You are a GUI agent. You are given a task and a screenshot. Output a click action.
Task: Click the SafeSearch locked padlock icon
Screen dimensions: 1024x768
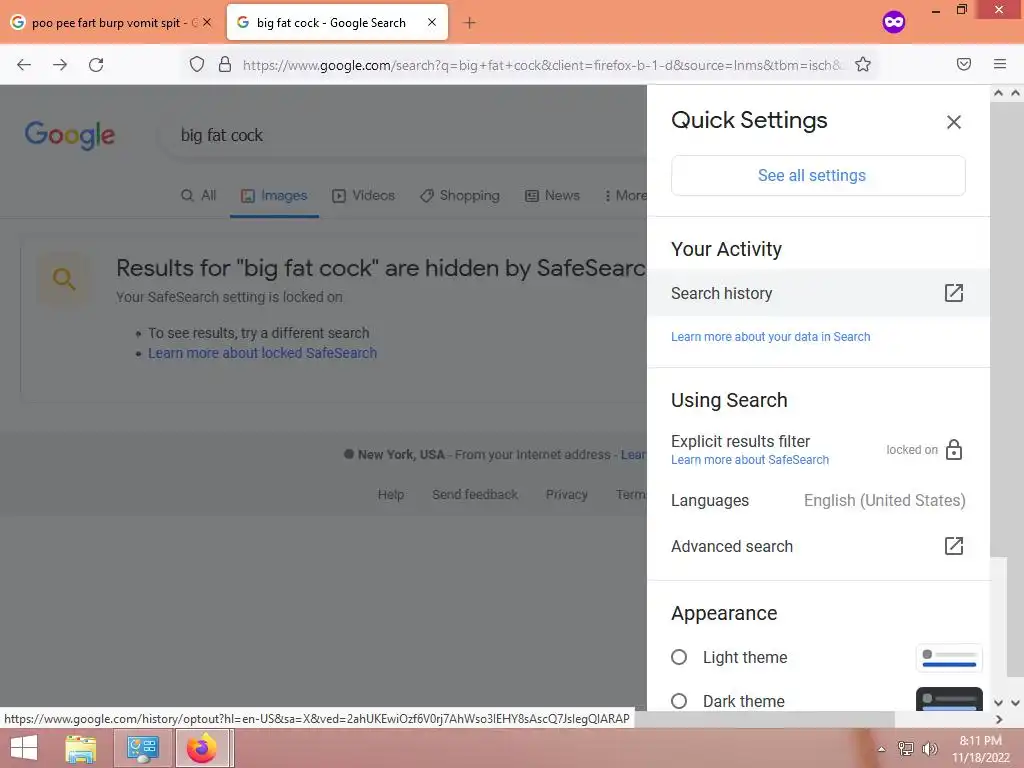[x=953, y=449]
